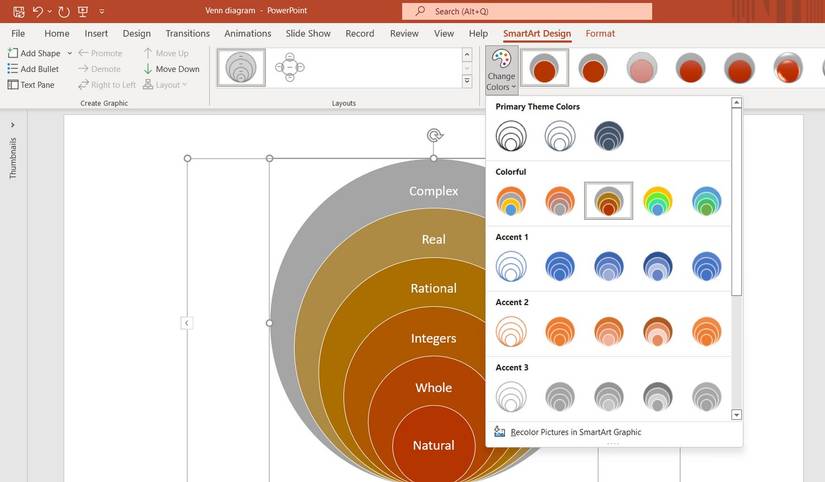Expand the Layouts gallery More arrow
Image resolution: width=825 pixels, height=482 pixels.
coord(467,82)
